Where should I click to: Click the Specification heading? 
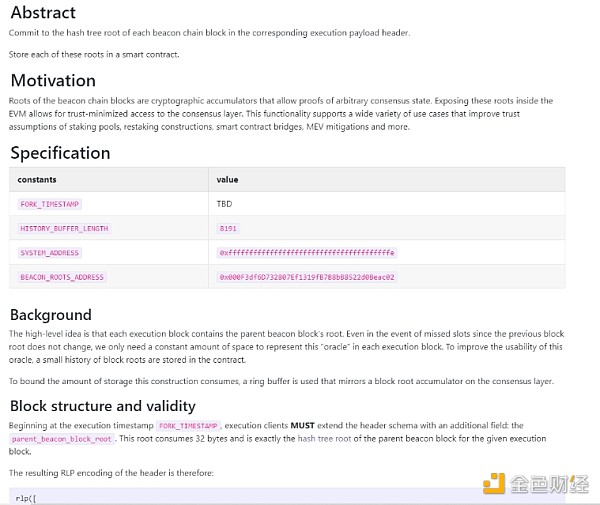click(60, 153)
